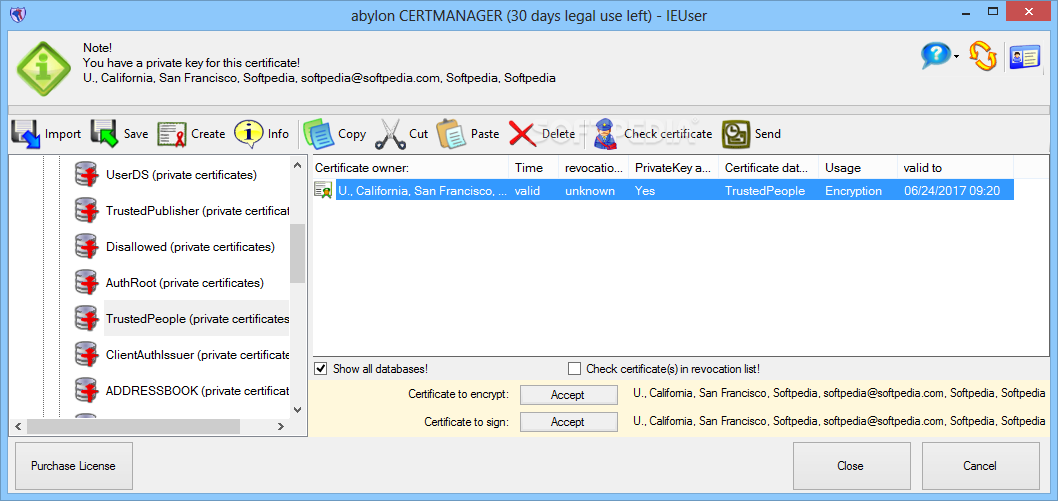Sort by Certificate database column header
The width and height of the screenshot is (1058, 501).
tap(769, 168)
